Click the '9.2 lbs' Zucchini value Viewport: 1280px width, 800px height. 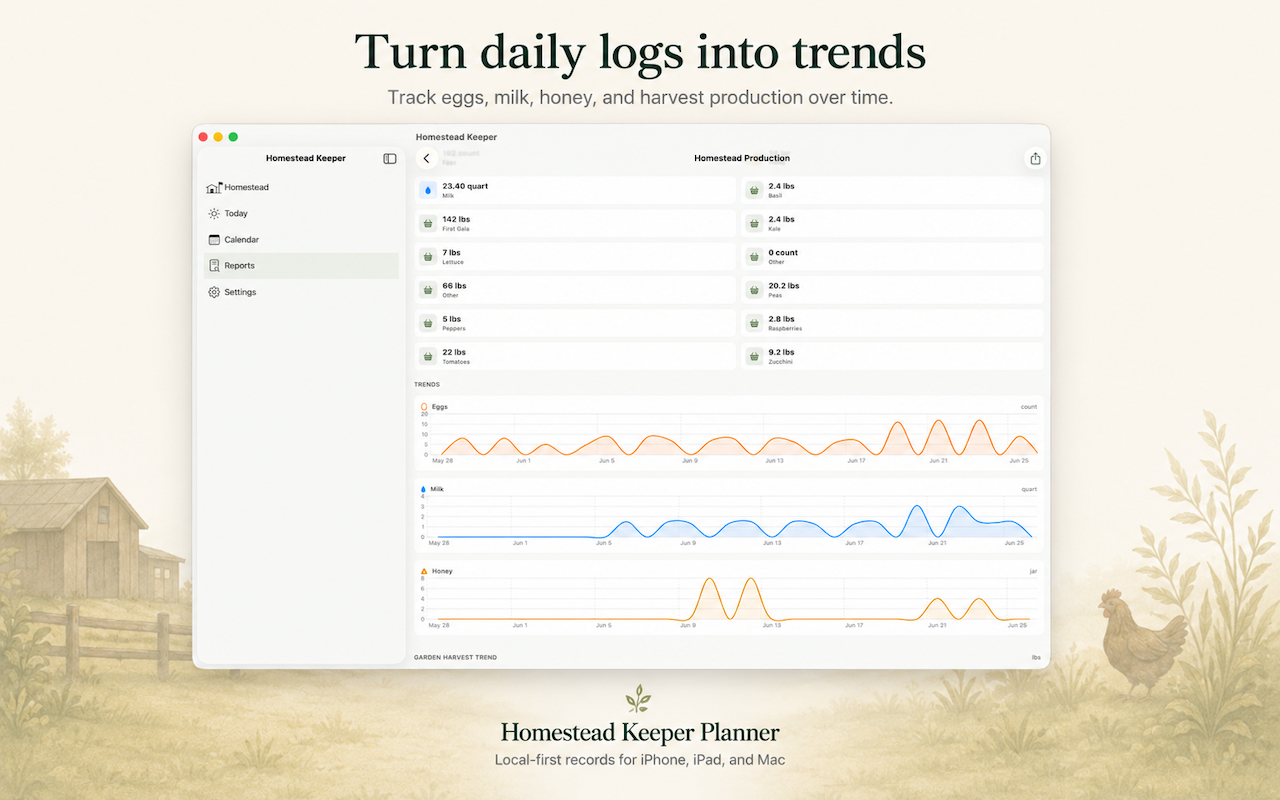tap(781, 352)
